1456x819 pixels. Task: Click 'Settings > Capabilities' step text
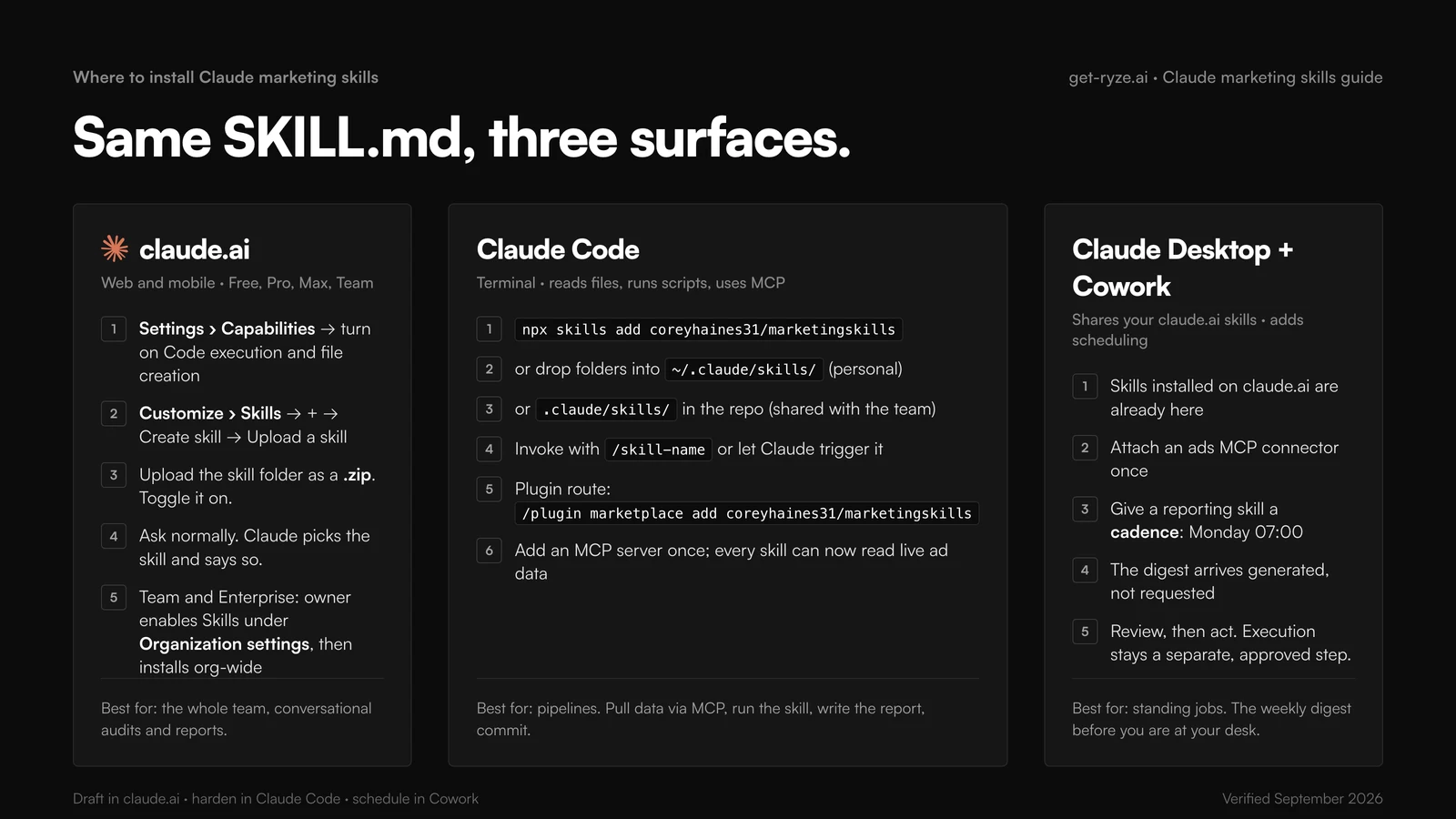tap(255, 352)
